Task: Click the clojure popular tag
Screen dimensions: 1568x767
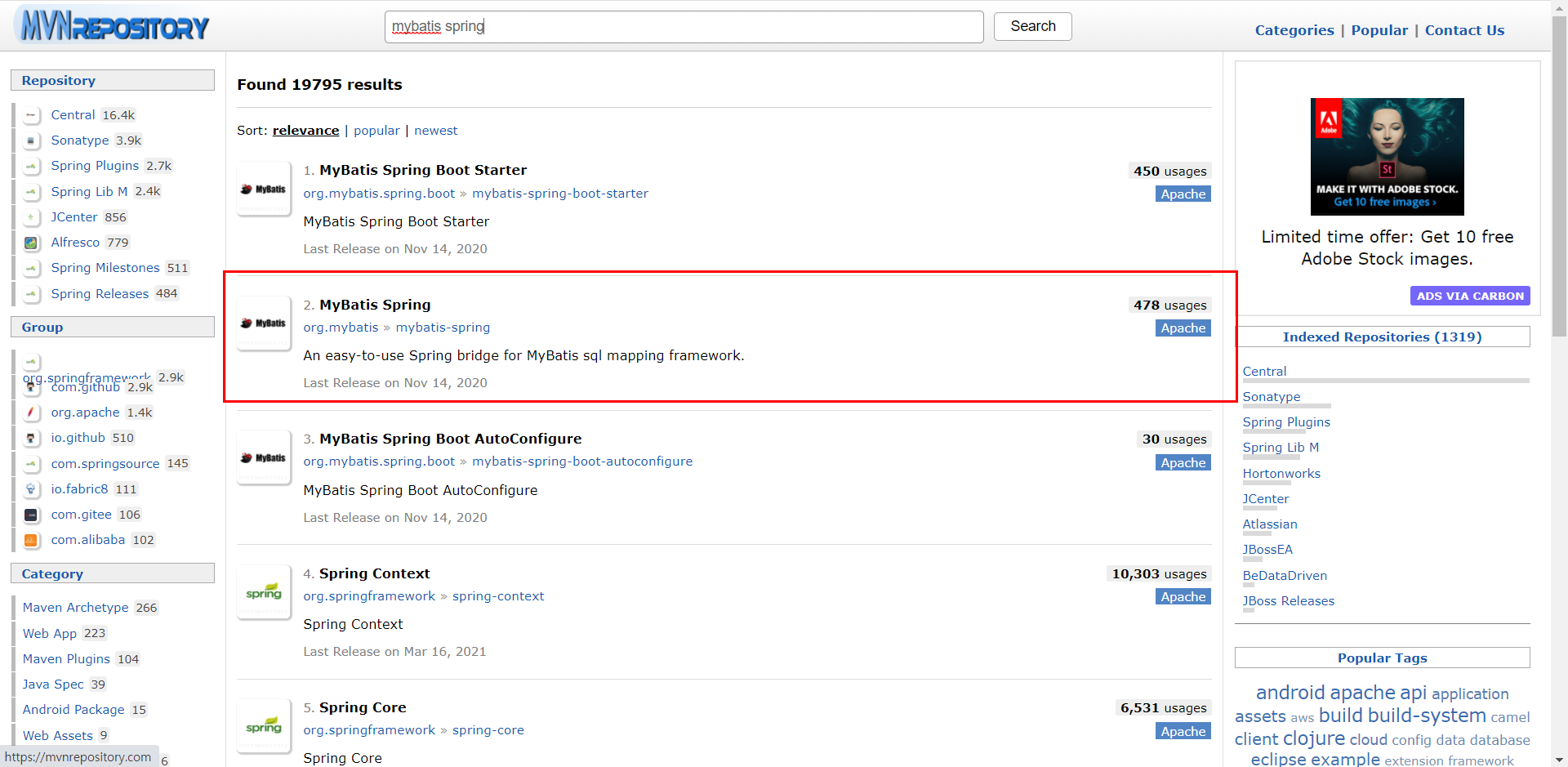Action: [x=1313, y=738]
